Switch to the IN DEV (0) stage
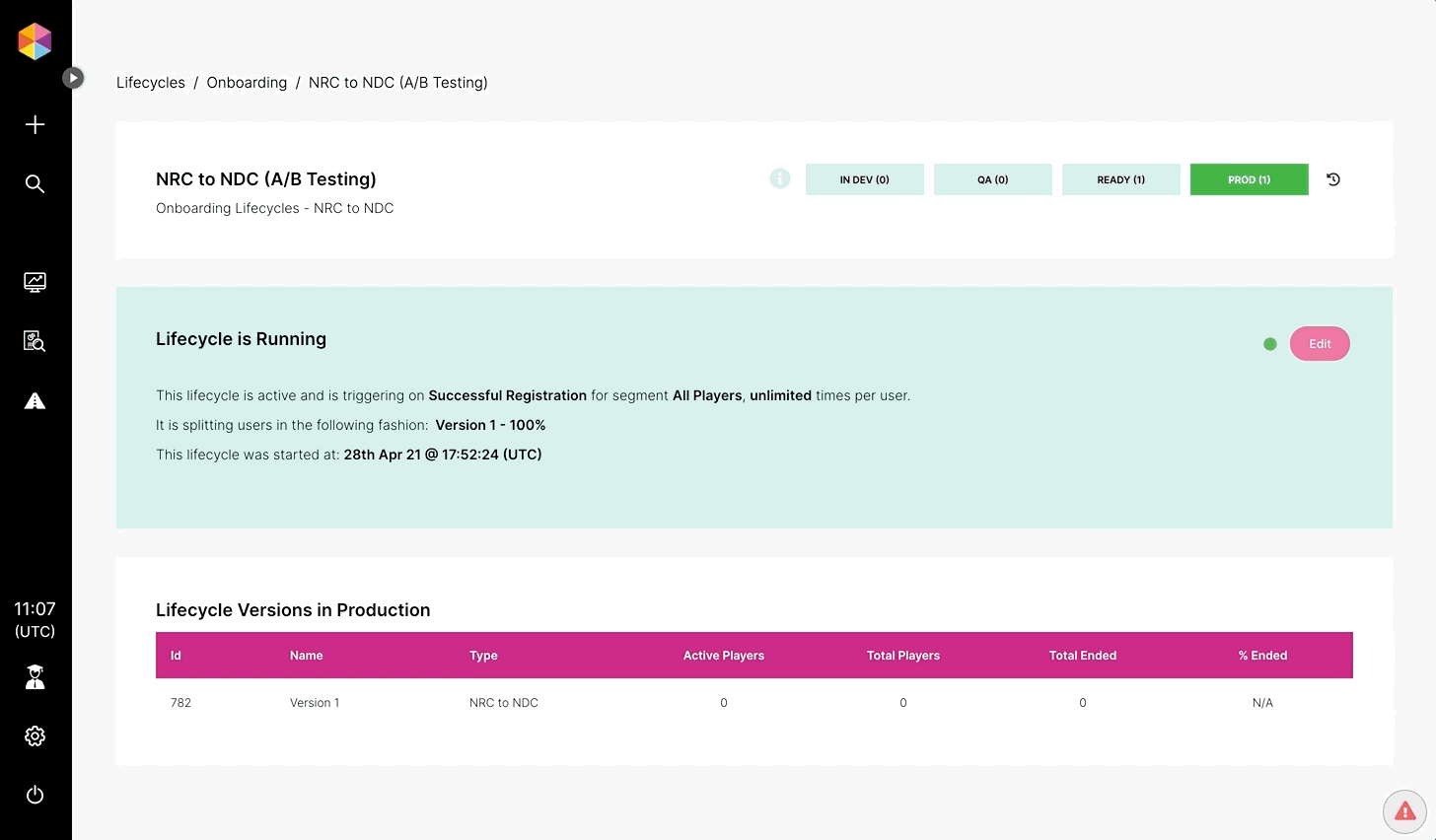Screen dimensions: 1436x840 (x=864, y=179)
